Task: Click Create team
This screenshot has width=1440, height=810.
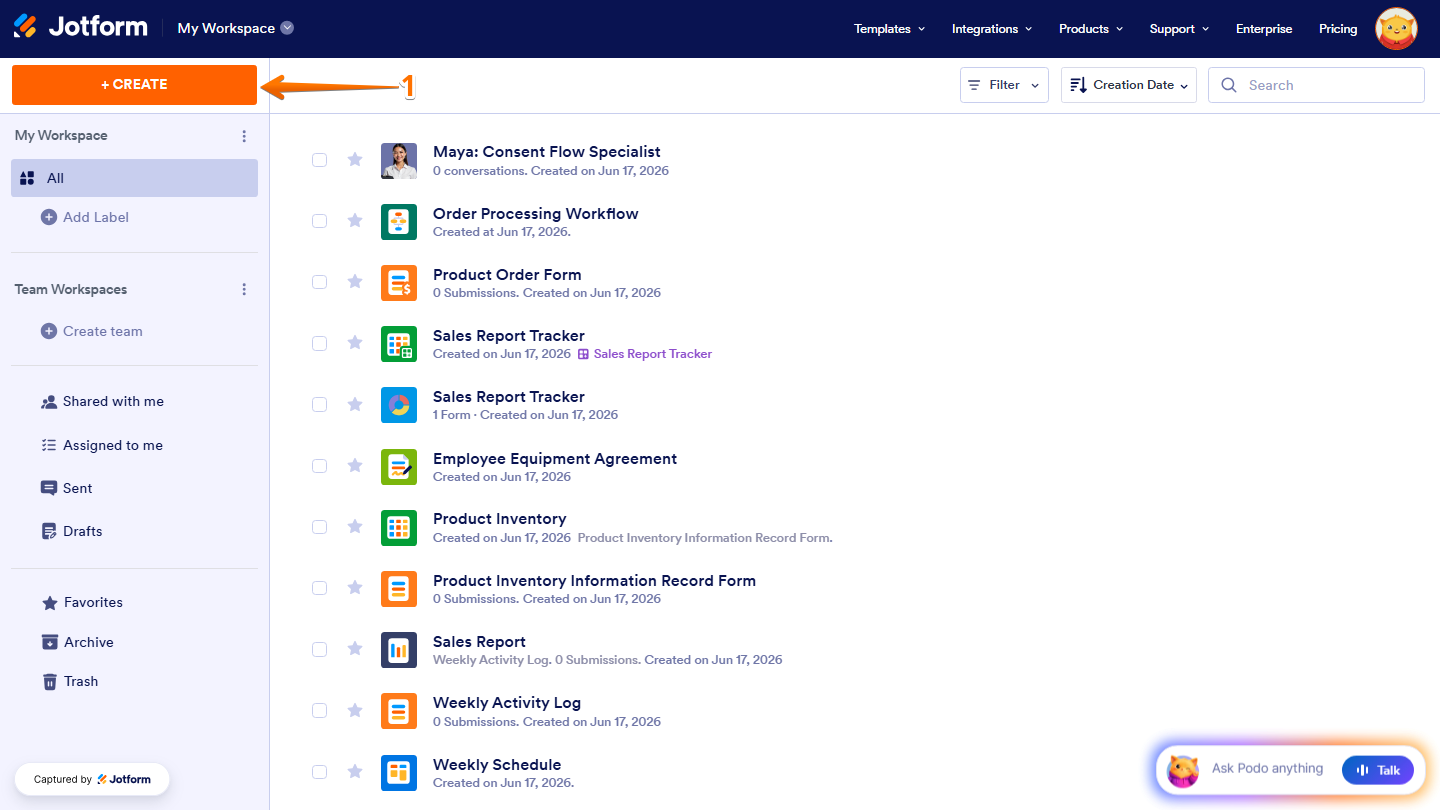Action: 92,331
